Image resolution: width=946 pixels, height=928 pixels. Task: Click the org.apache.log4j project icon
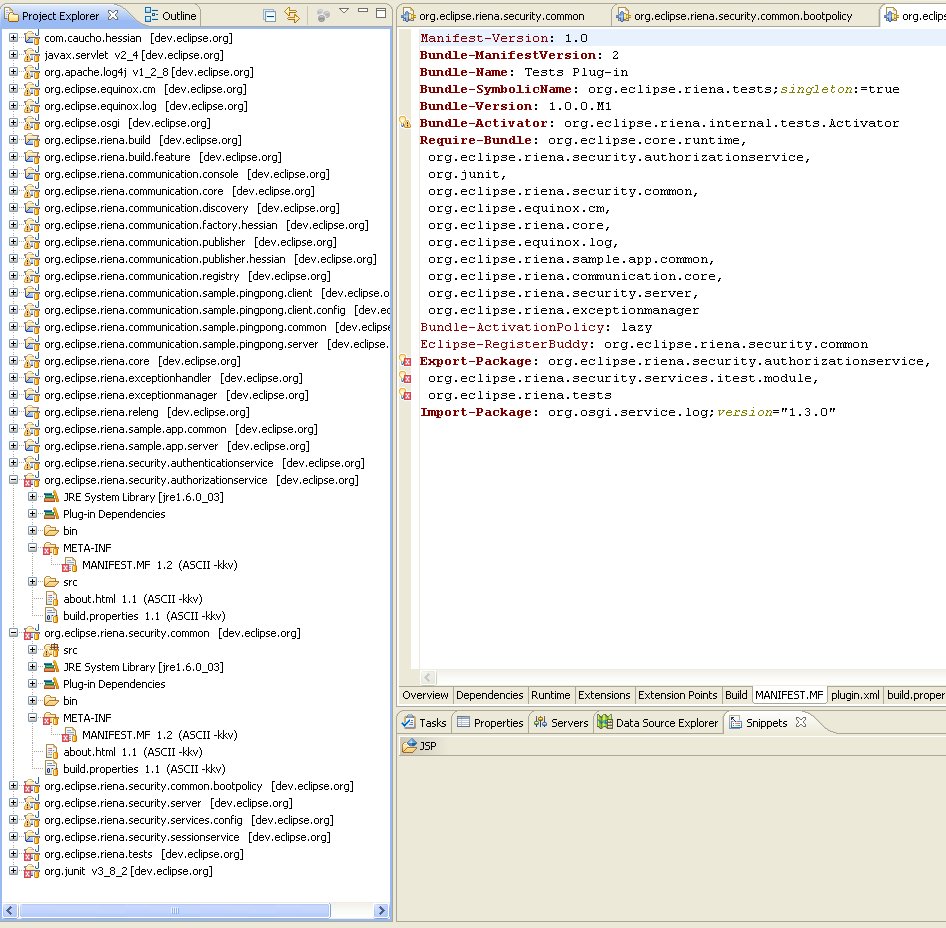point(31,72)
